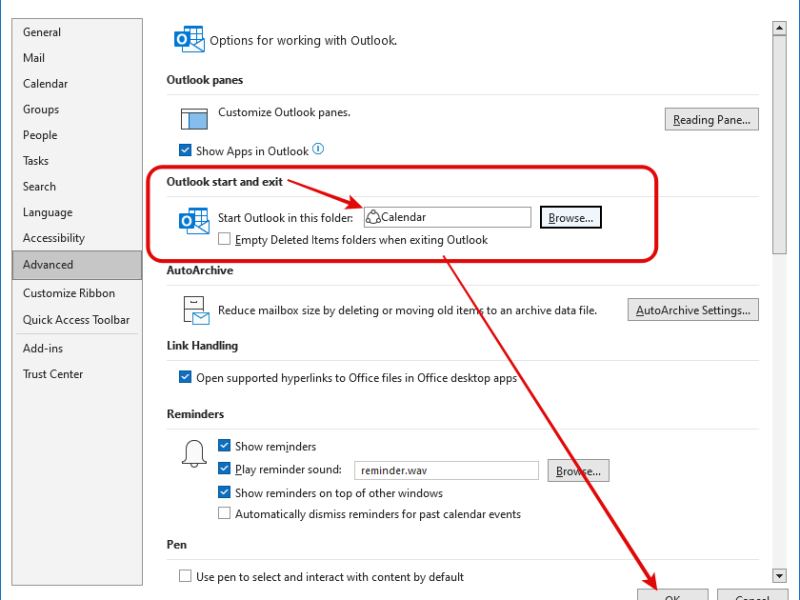The height and width of the screenshot is (600, 800).
Task: Click the Outlook icon in start and exit section
Action: point(194,221)
